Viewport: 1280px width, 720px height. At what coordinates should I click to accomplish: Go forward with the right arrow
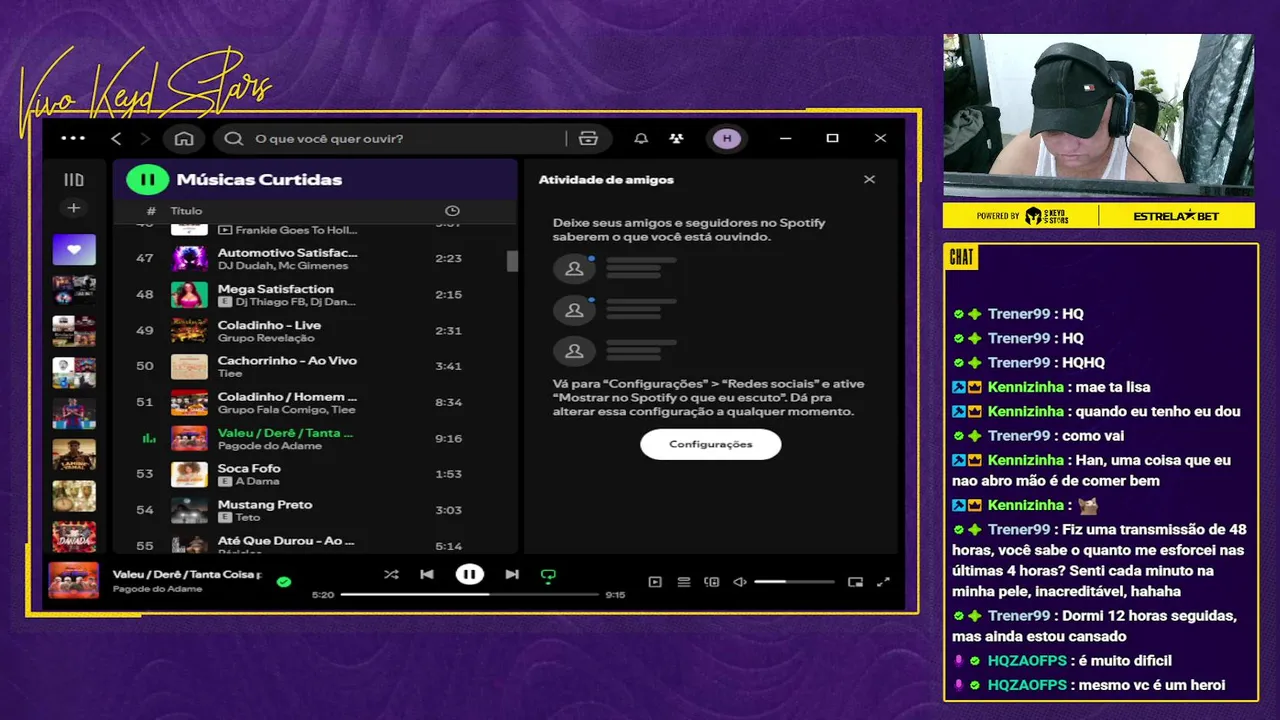145,138
